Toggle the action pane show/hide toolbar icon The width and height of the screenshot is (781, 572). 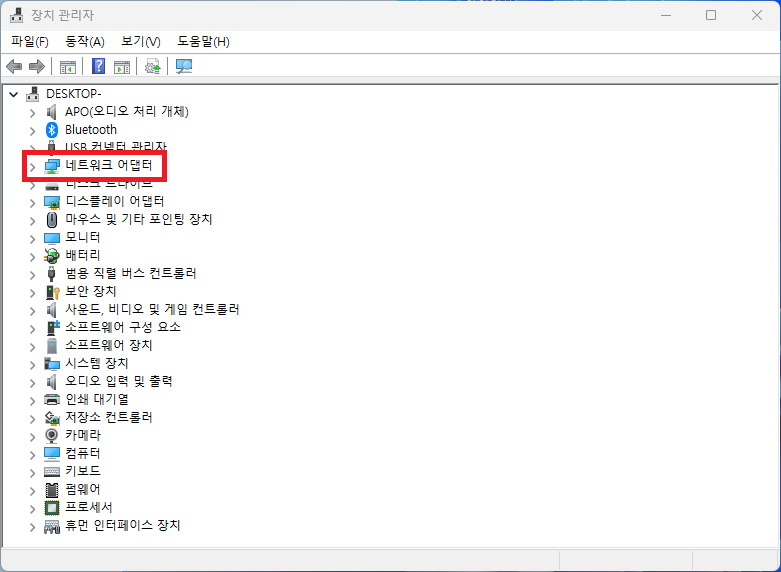pos(122,67)
